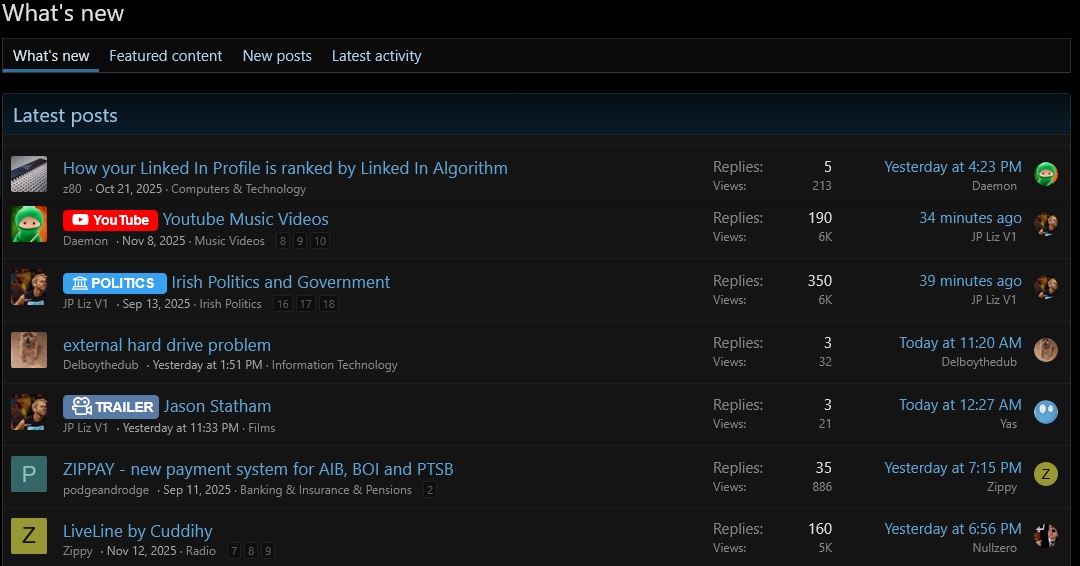Jump to page 10 of Youtube Music Videos
This screenshot has height=566, width=1080.
pyautogui.click(x=319, y=241)
